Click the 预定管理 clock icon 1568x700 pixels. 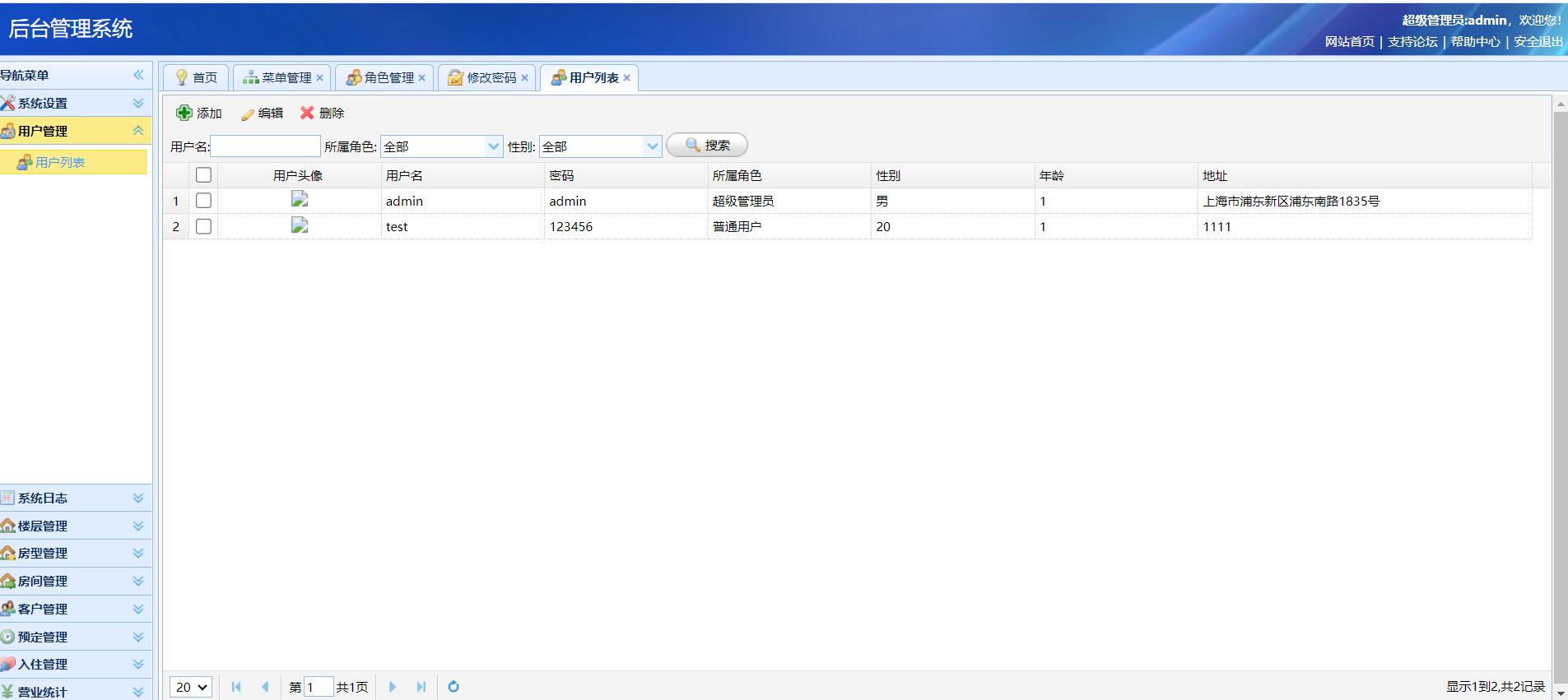[7, 637]
